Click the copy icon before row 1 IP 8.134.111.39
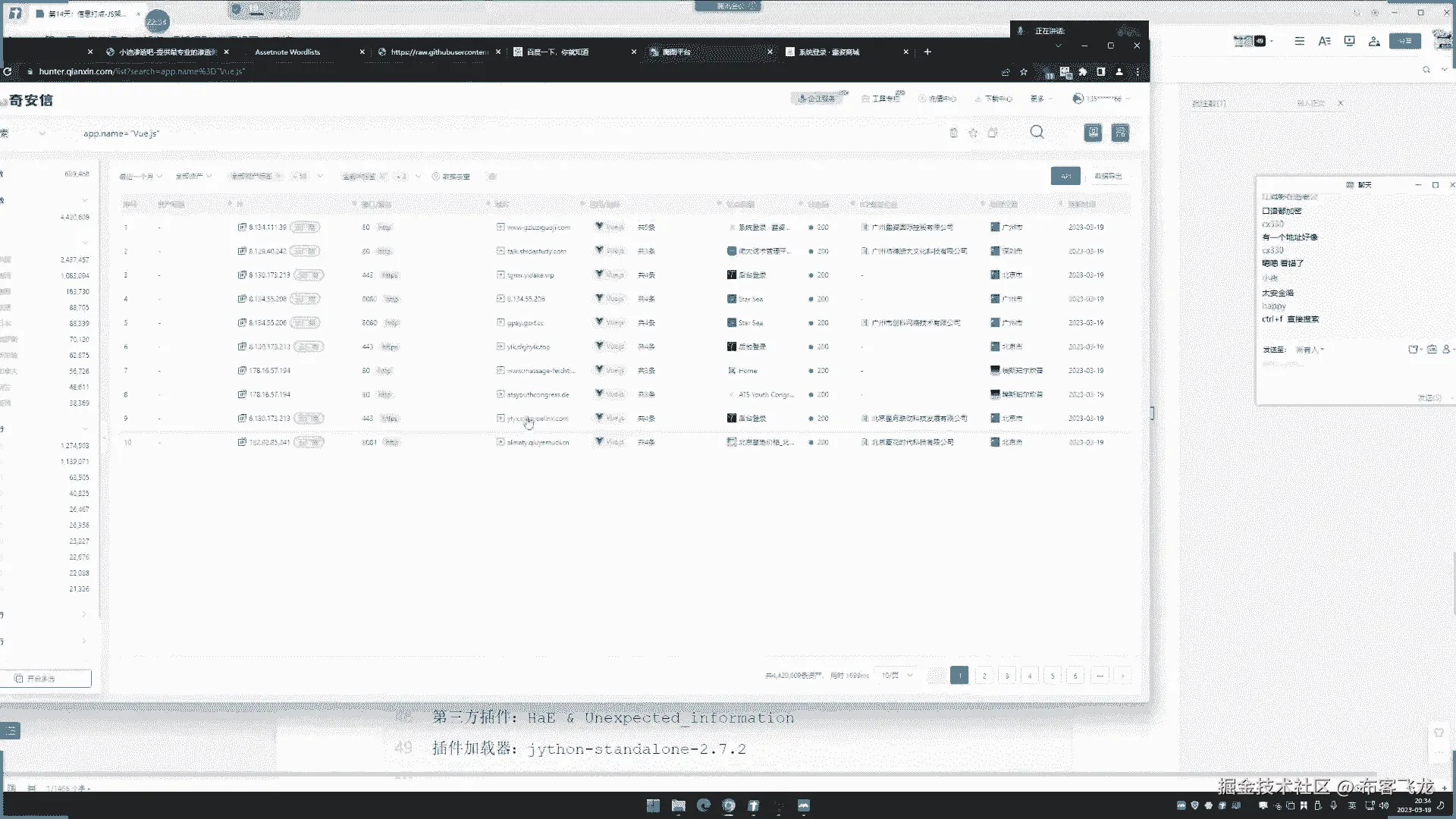This screenshot has height=819, width=1456. coord(242,227)
